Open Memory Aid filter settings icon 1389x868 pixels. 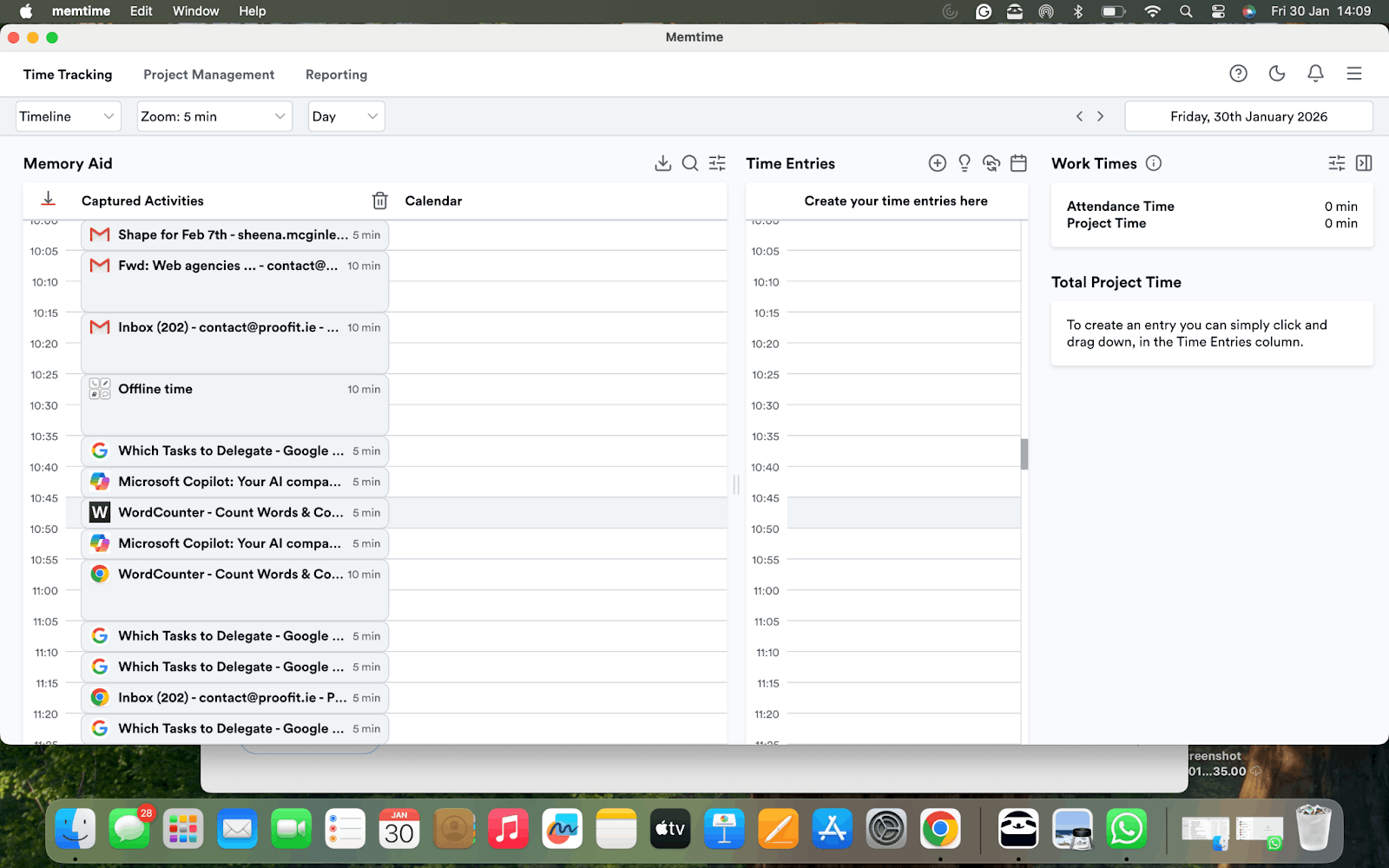(717, 162)
